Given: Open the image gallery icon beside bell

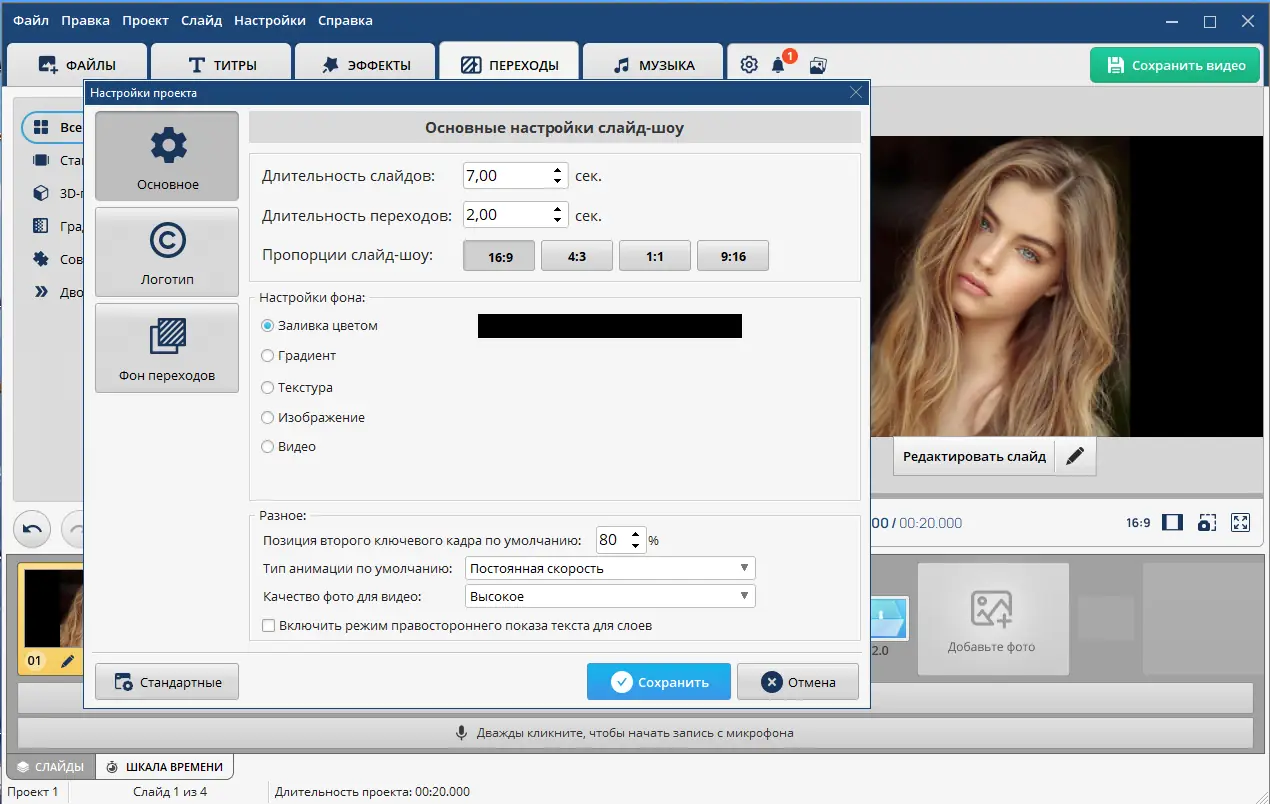Looking at the screenshot, I should pyautogui.click(x=818, y=65).
